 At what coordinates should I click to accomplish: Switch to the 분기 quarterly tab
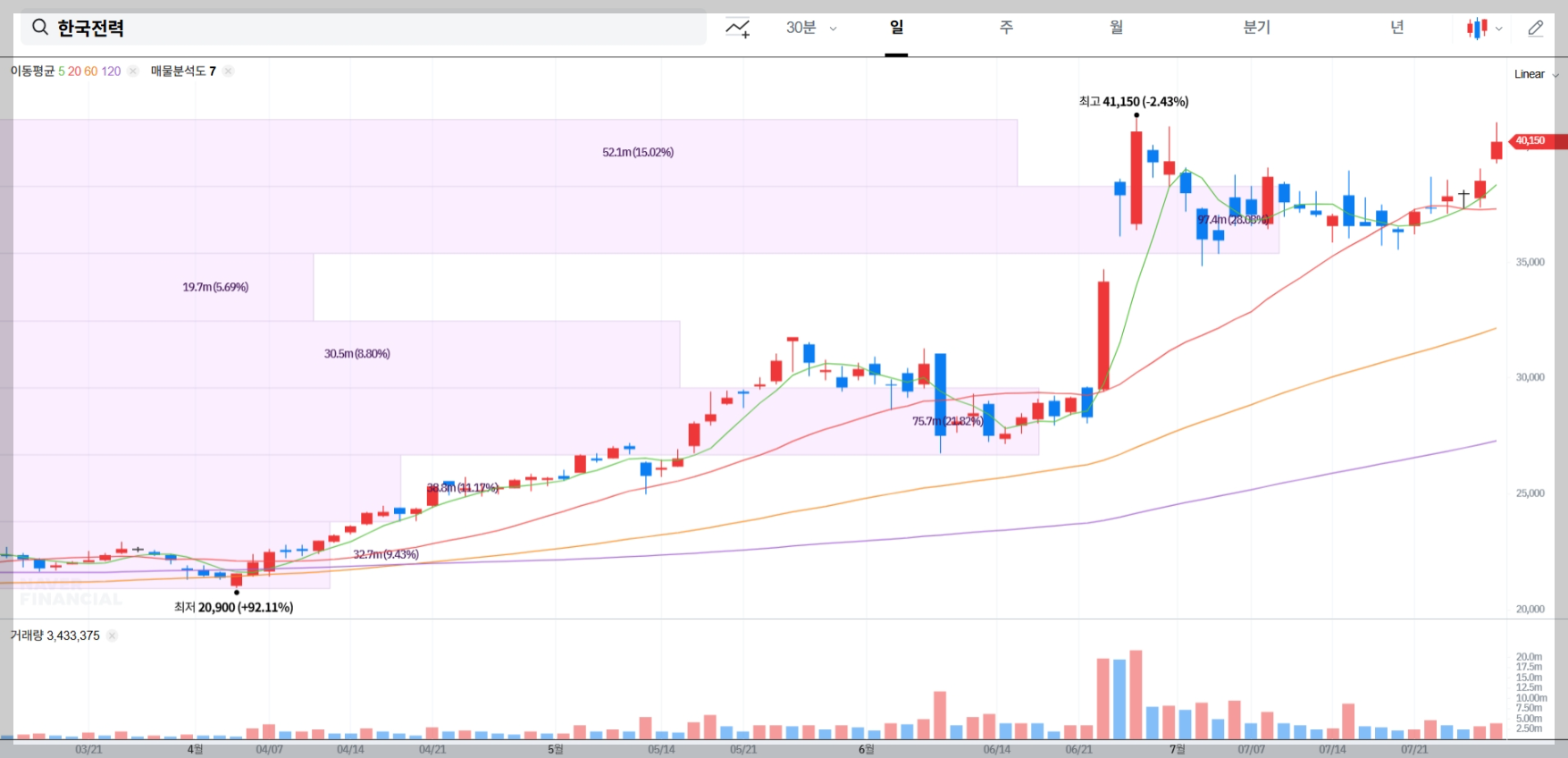tap(1256, 28)
